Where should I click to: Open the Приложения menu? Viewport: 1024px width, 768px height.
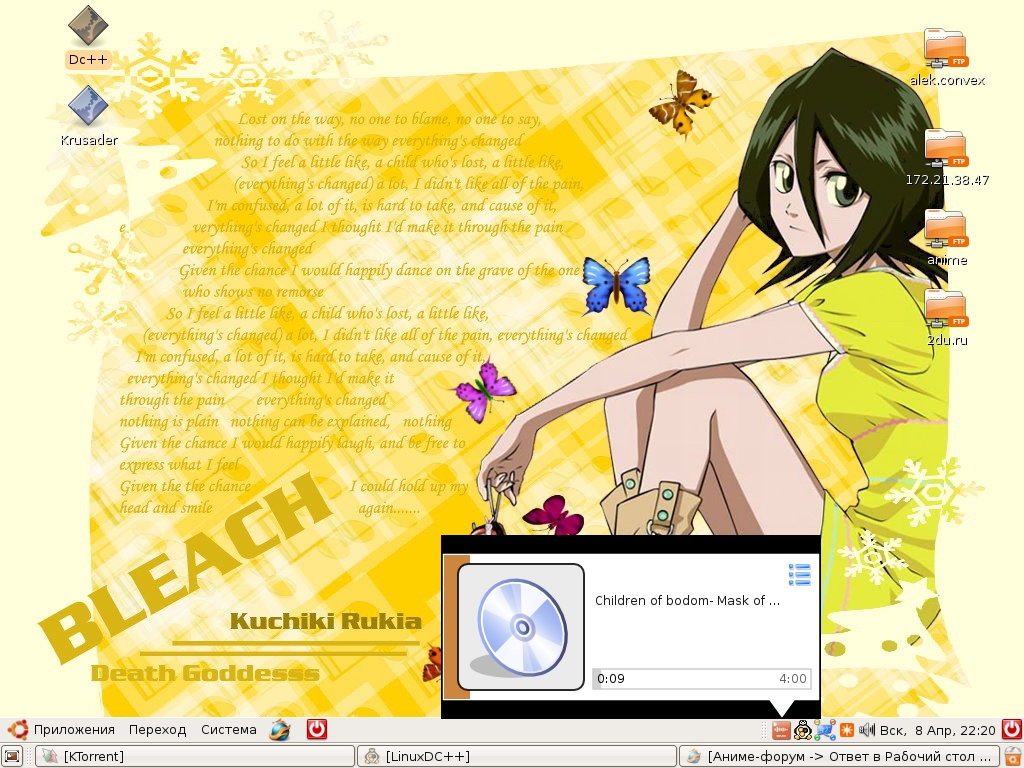pyautogui.click(x=74, y=730)
